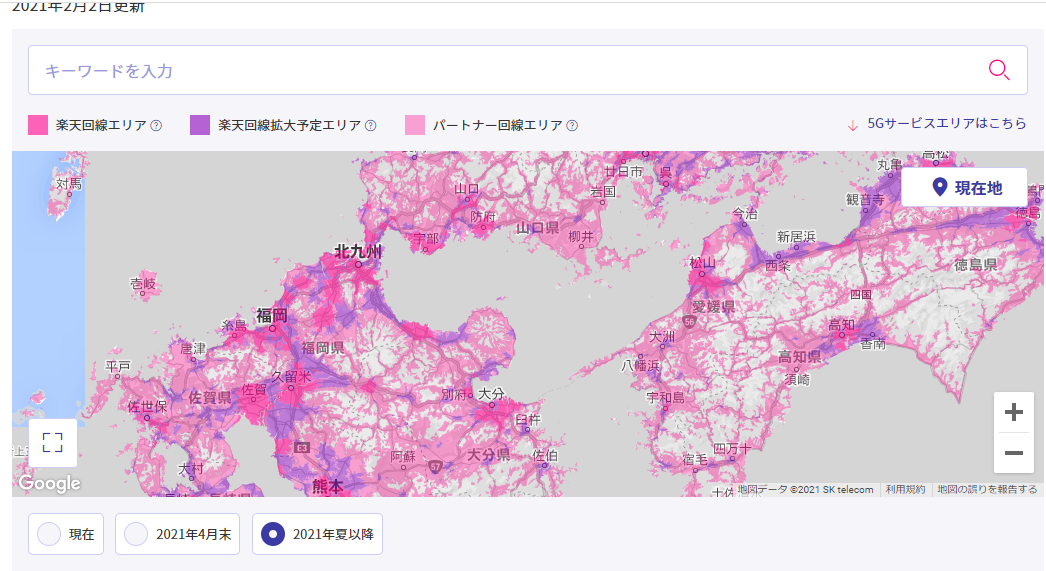The width and height of the screenshot is (1046, 571).
Task: Open help icon next to 楽天回線拡大予定エリア
Action: click(x=371, y=125)
